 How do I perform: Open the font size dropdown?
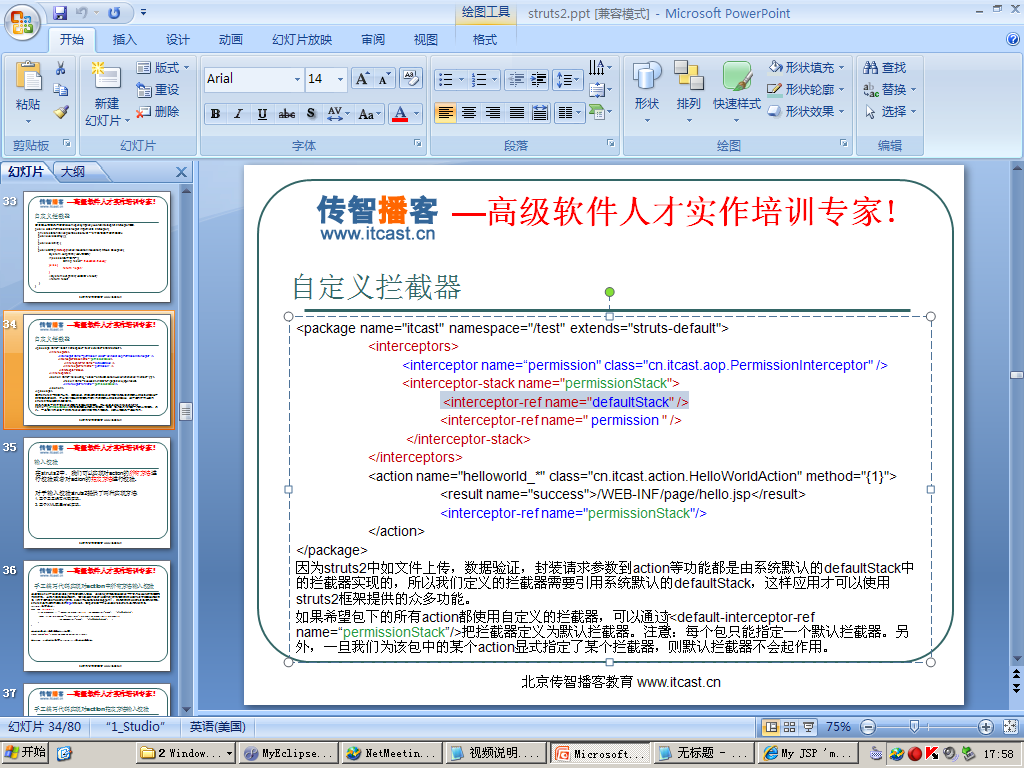[x=340, y=79]
